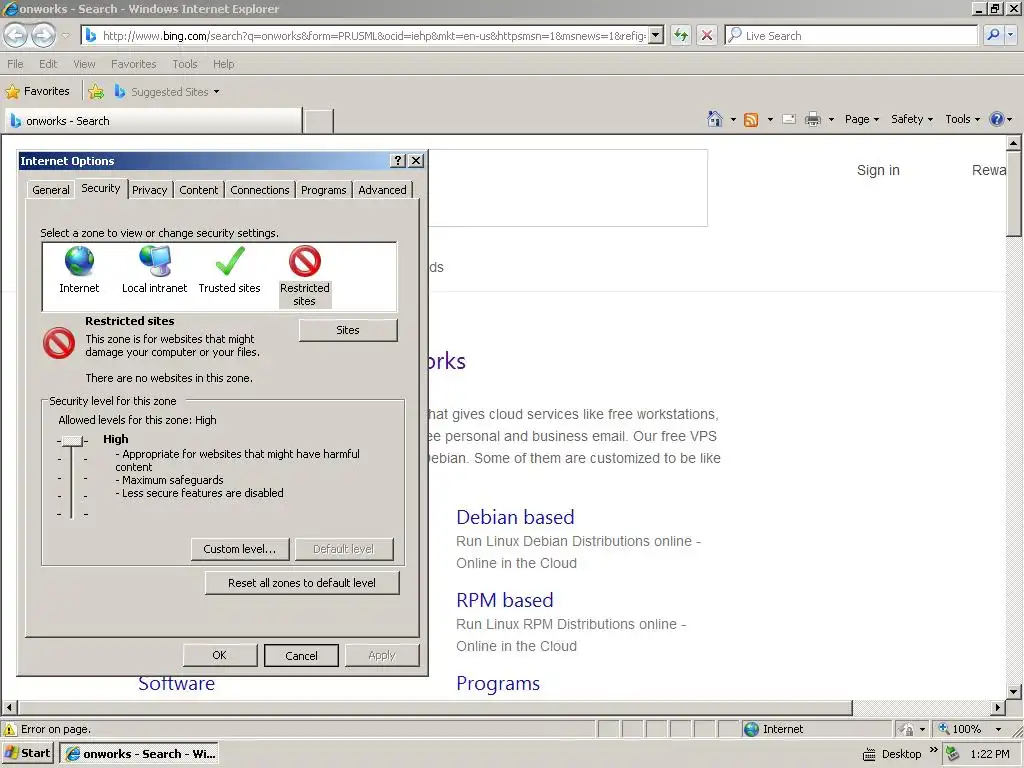Click the Desktop toolbar keyboard icon

(869, 754)
